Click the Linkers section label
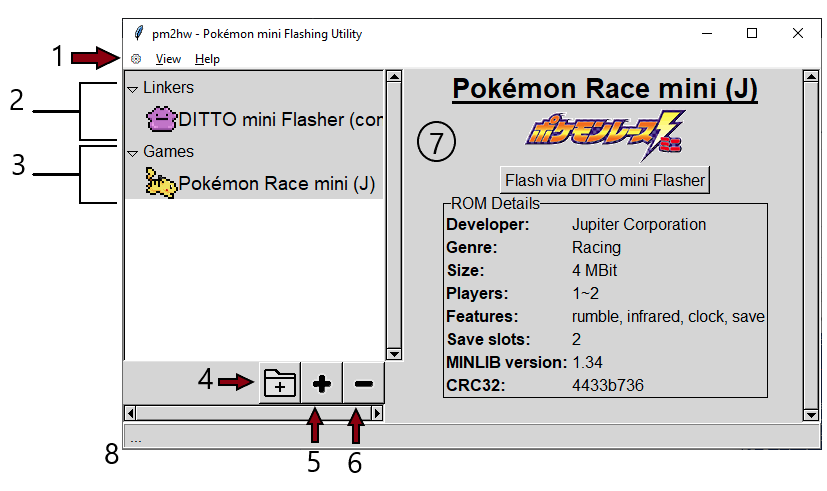Viewport: 827px width, 491px height. click(x=168, y=88)
